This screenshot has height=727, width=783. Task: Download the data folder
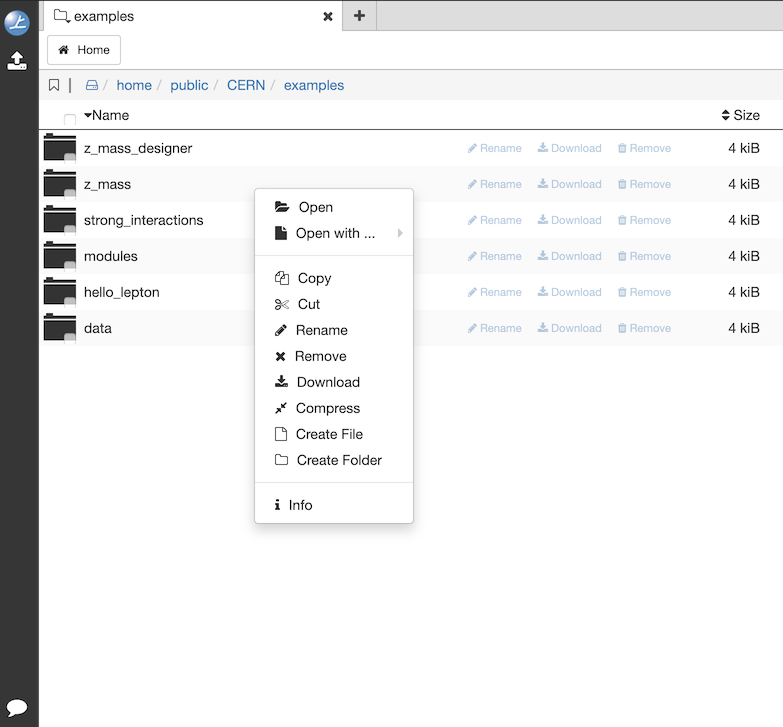click(x=569, y=328)
